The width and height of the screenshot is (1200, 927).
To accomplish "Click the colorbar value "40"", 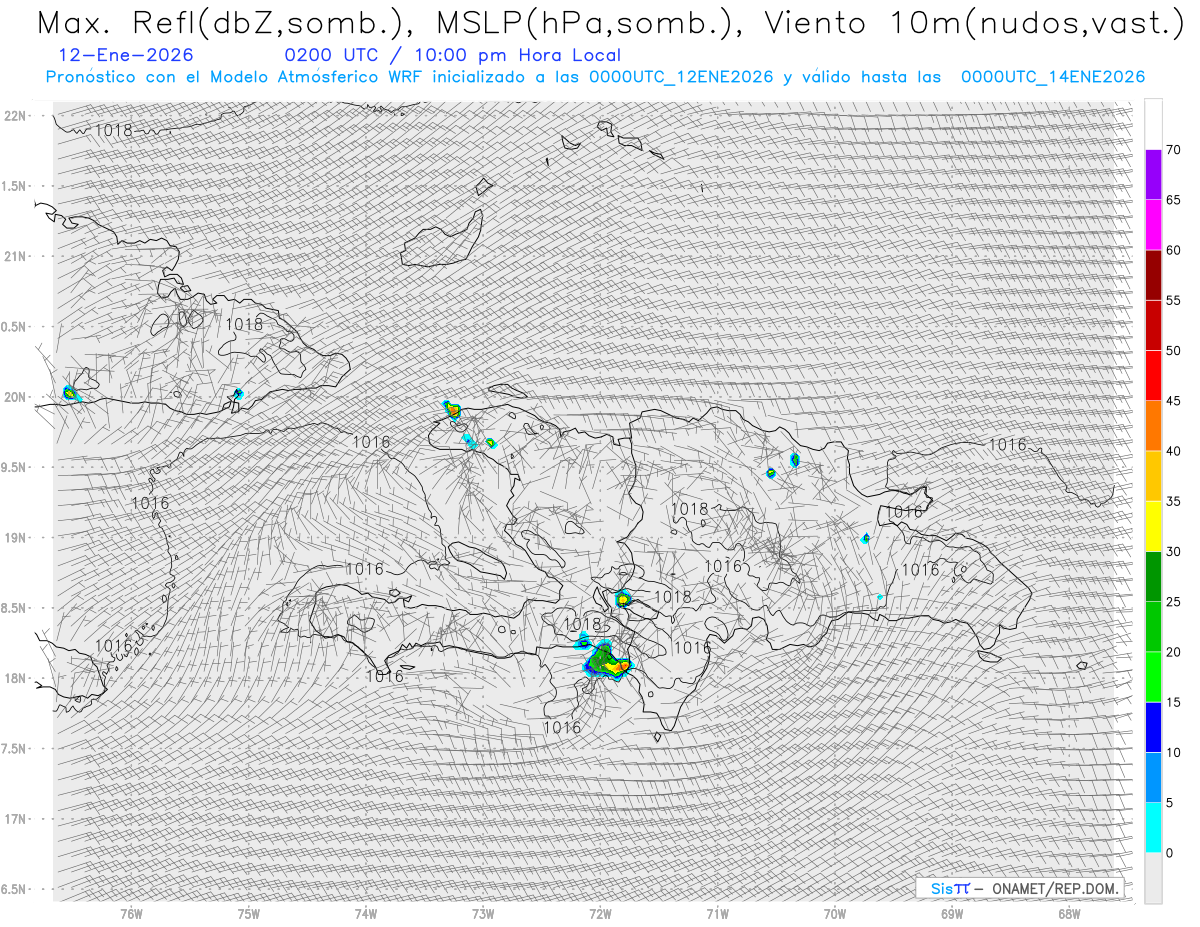I will 1173,451.
